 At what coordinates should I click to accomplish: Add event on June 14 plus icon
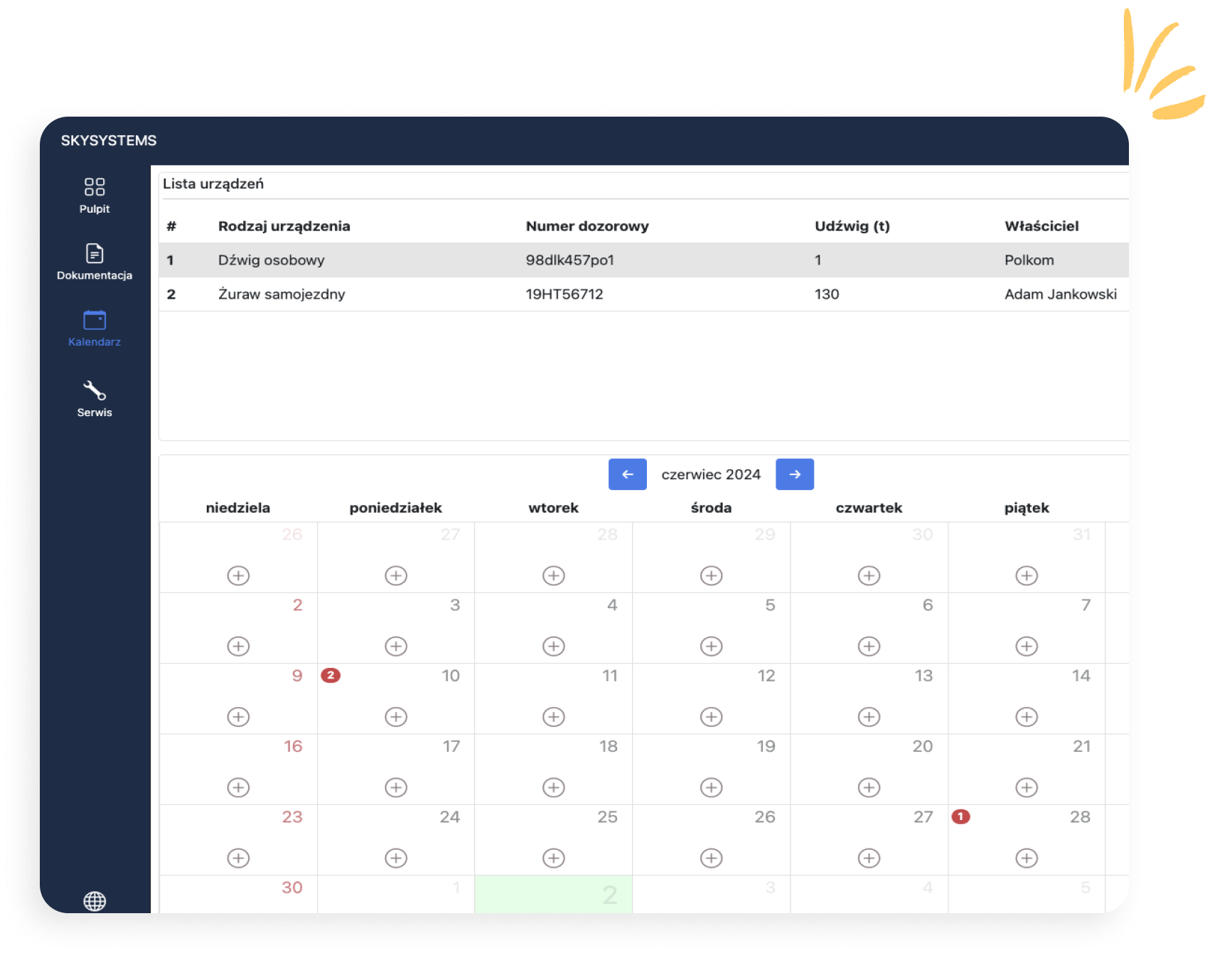[x=1027, y=717]
